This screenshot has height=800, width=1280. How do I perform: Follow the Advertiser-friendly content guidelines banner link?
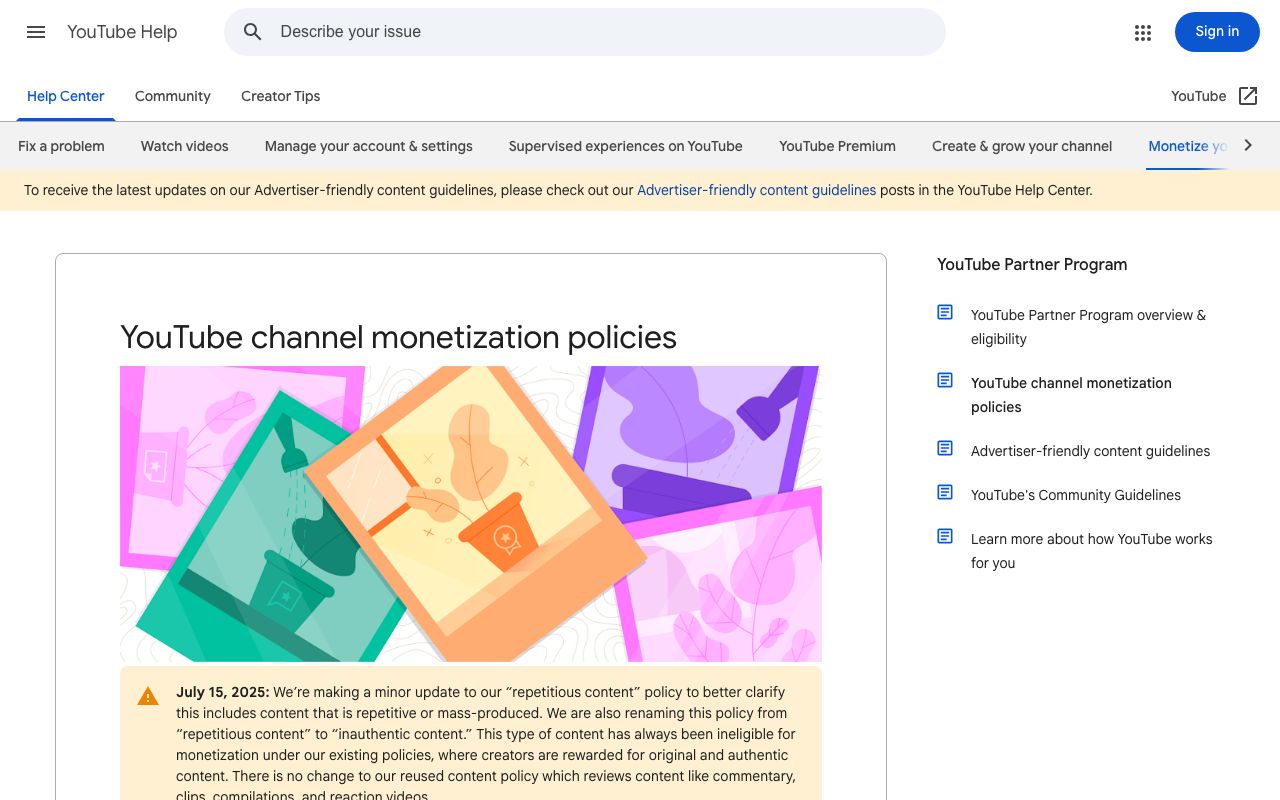click(757, 190)
